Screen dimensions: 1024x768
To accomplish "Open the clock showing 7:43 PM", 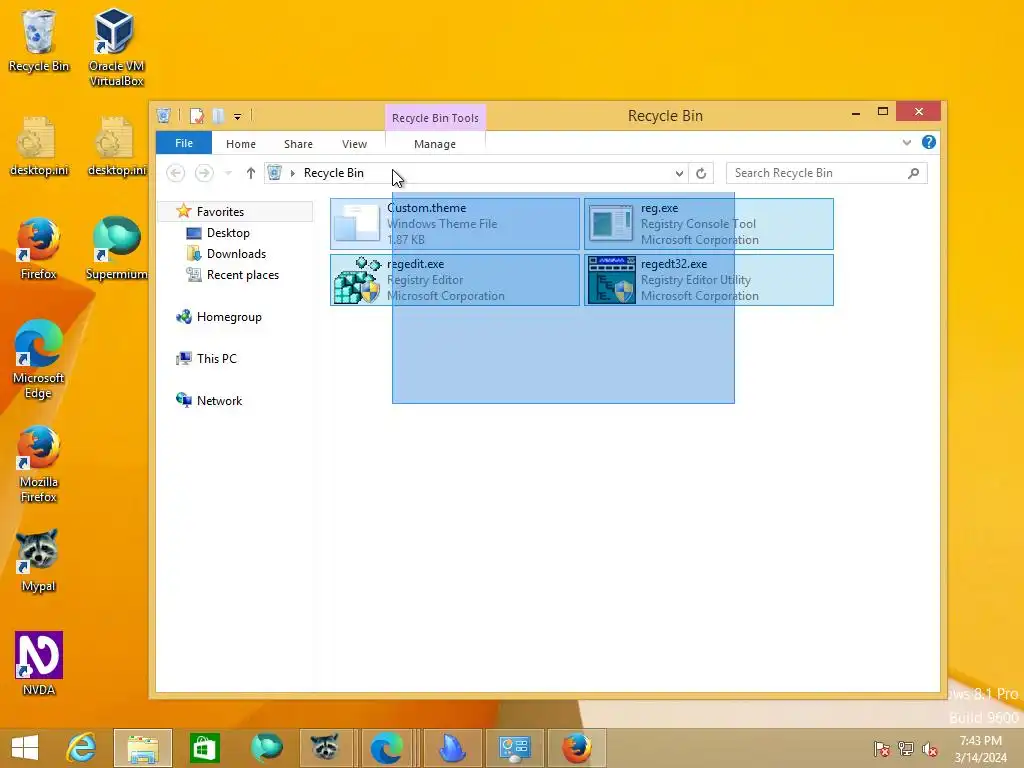I will (980, 748).
